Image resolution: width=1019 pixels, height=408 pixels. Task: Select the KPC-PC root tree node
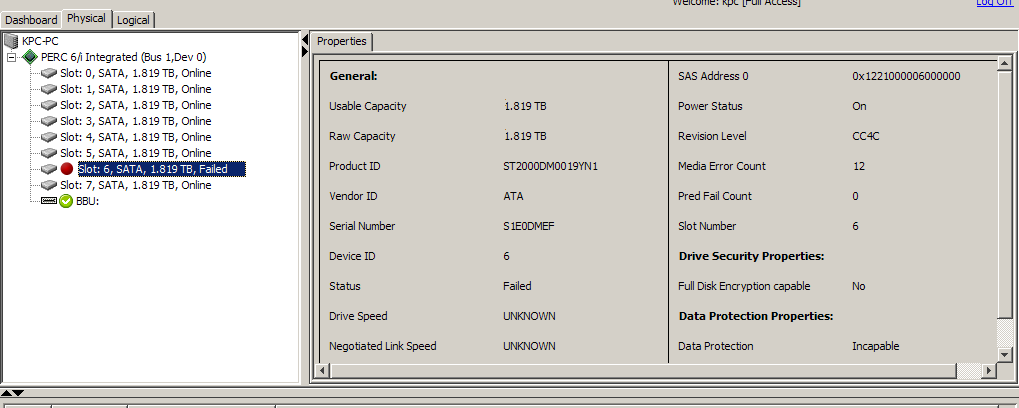point(40,42)
